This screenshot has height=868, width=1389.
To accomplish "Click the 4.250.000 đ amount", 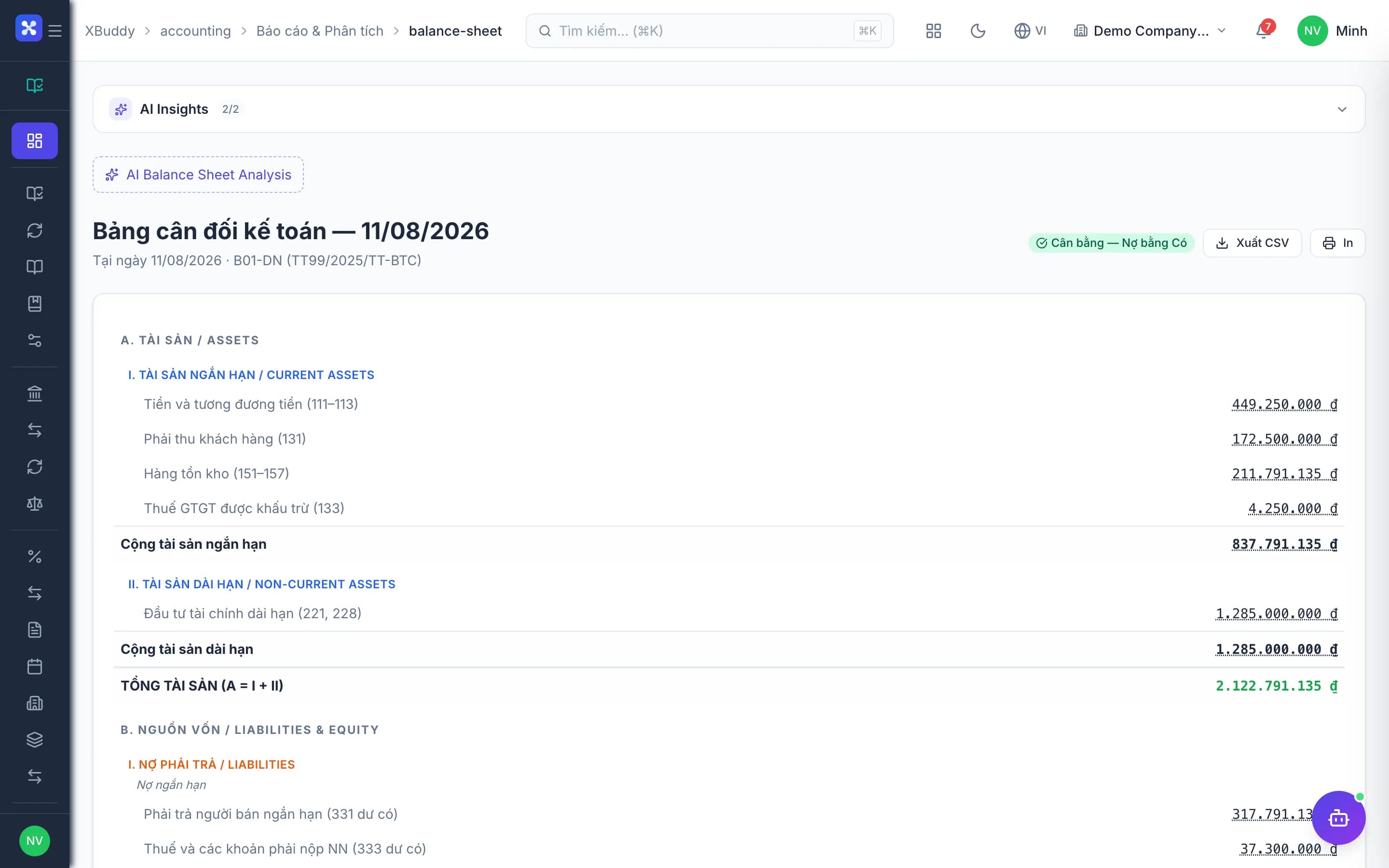I will click(1293, 509).
